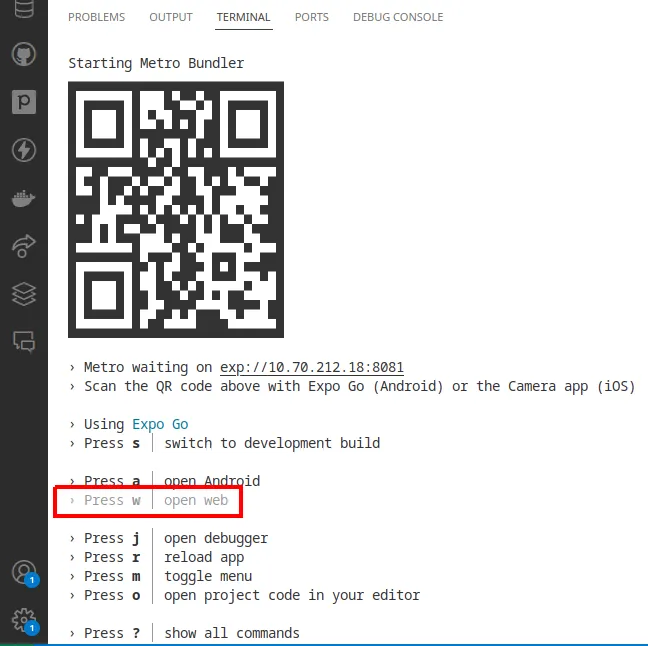The width and height of the screenshot is (648, 646).
Task: Click the Expo Go text in terminal
Action: coord(160,424)
